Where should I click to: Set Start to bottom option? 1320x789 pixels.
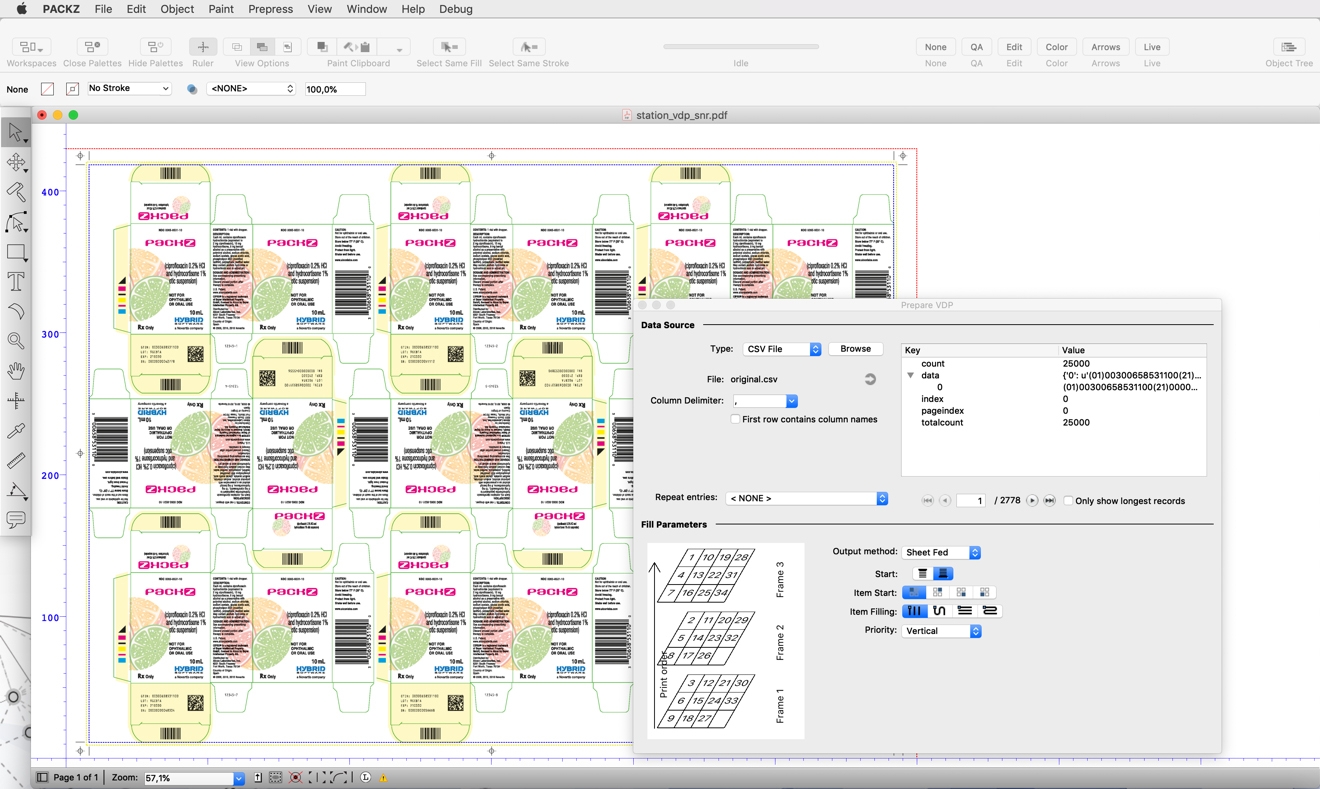[943, 574]
